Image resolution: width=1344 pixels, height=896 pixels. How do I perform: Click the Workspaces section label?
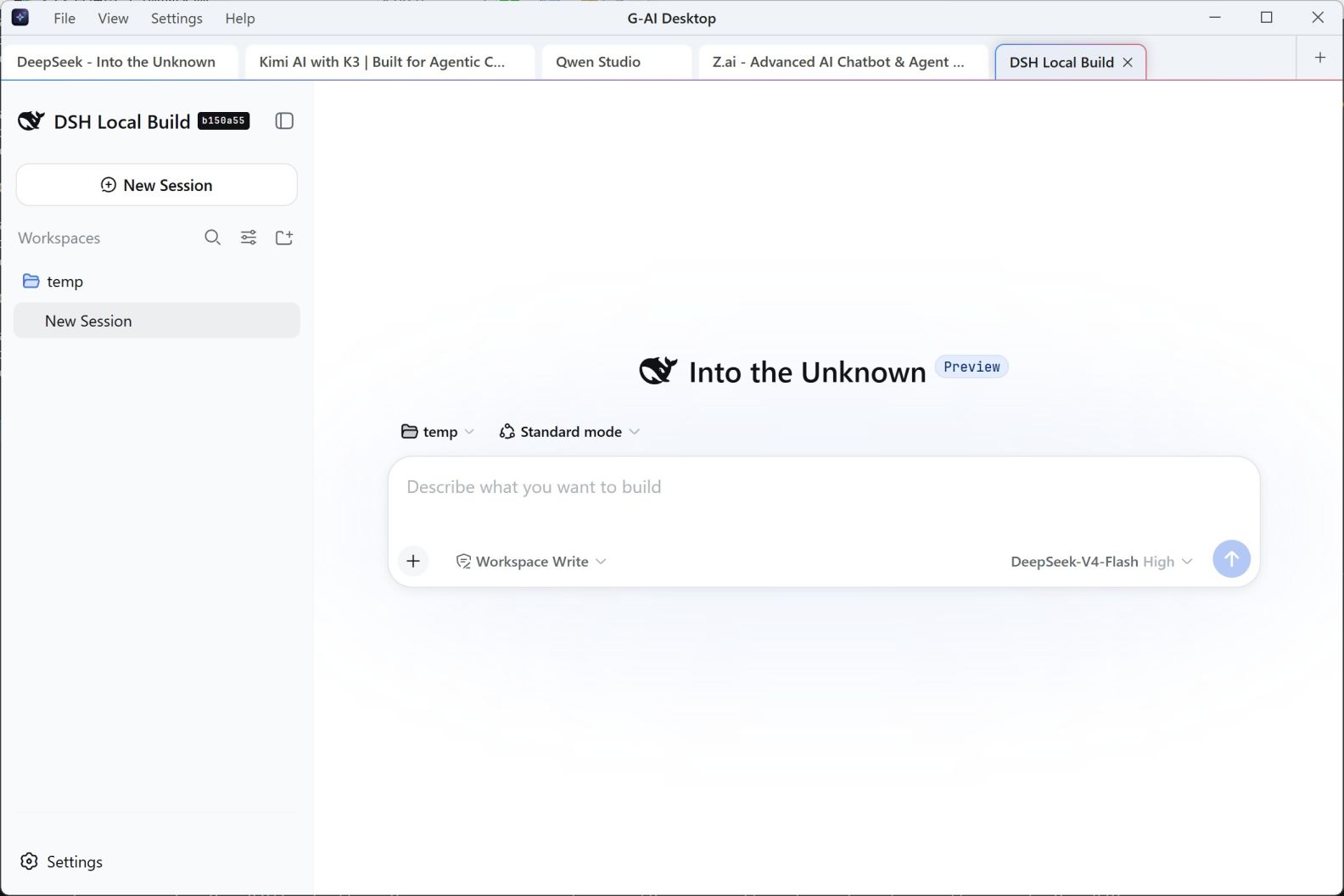click(x=59, y=238)
